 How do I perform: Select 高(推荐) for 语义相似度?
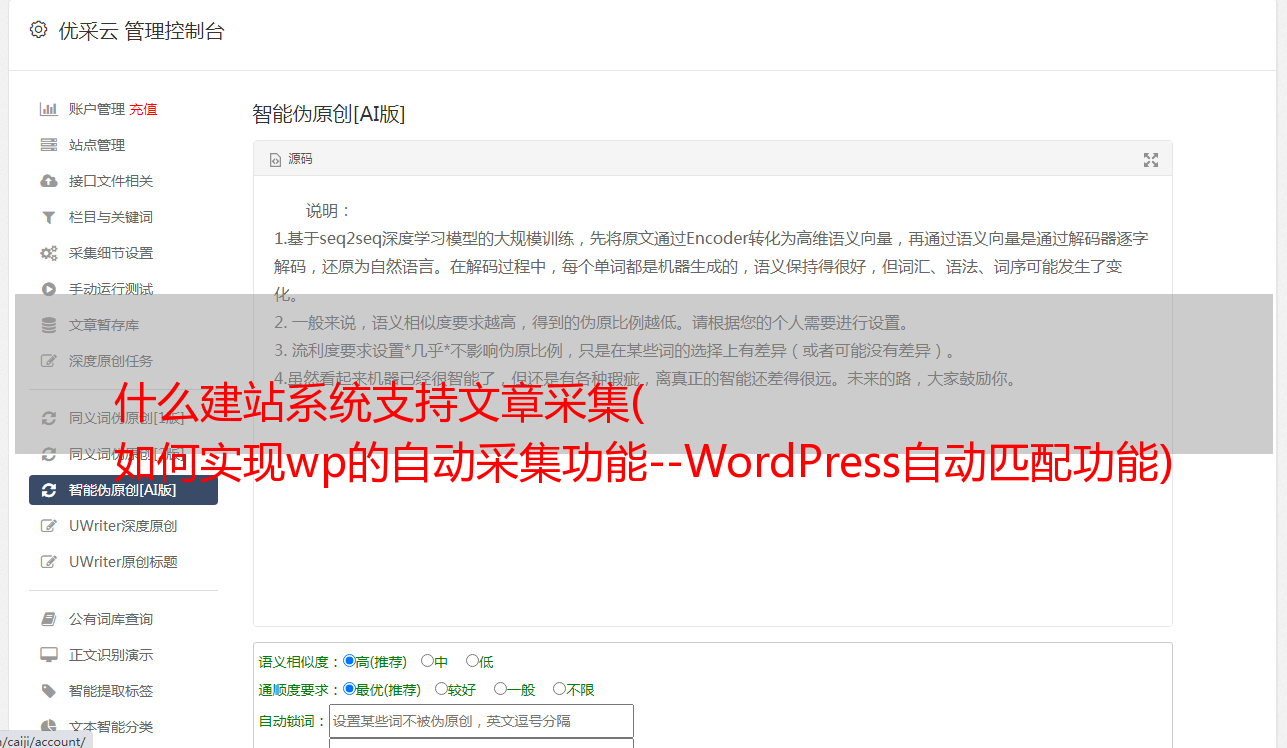349,661
